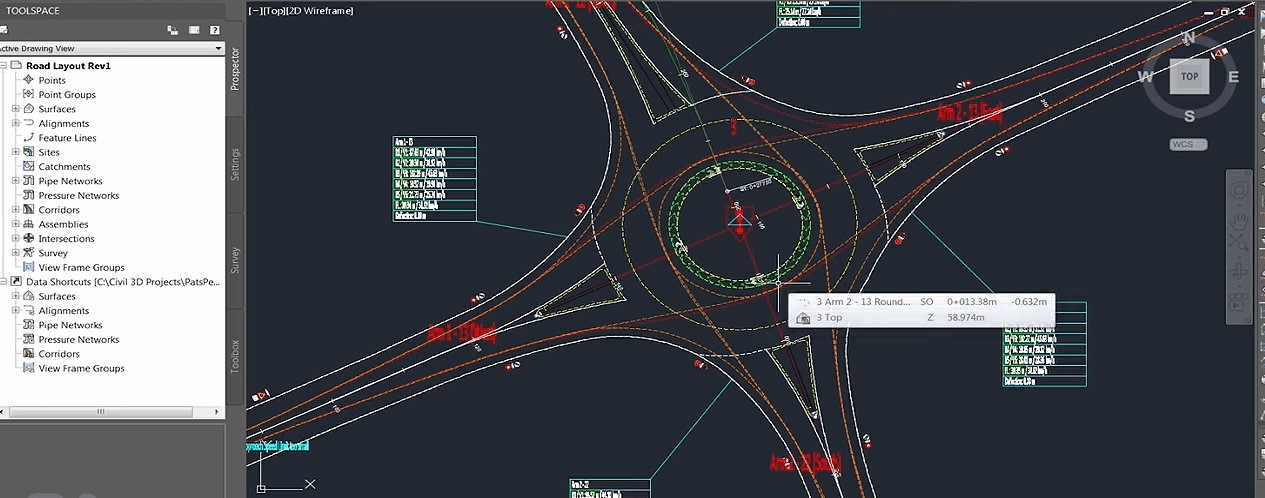The width and height of the screenshot is (1265, 498).
Task: Click the E compass direction on ViewCube
Action: (1233, 77)
